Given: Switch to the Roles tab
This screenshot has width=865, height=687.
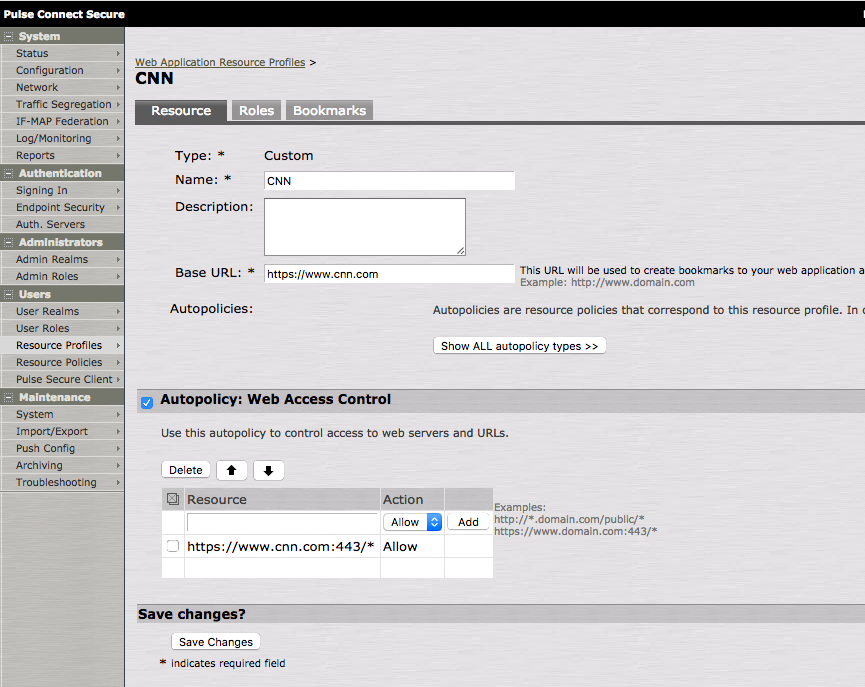Looking at the screenshot, I should (256, 110).
